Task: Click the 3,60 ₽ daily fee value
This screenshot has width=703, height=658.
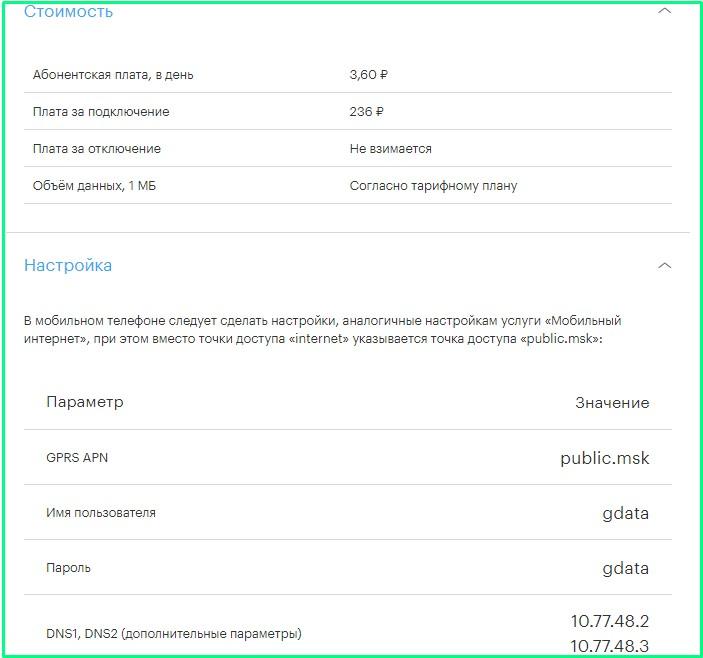Action: 367,75
